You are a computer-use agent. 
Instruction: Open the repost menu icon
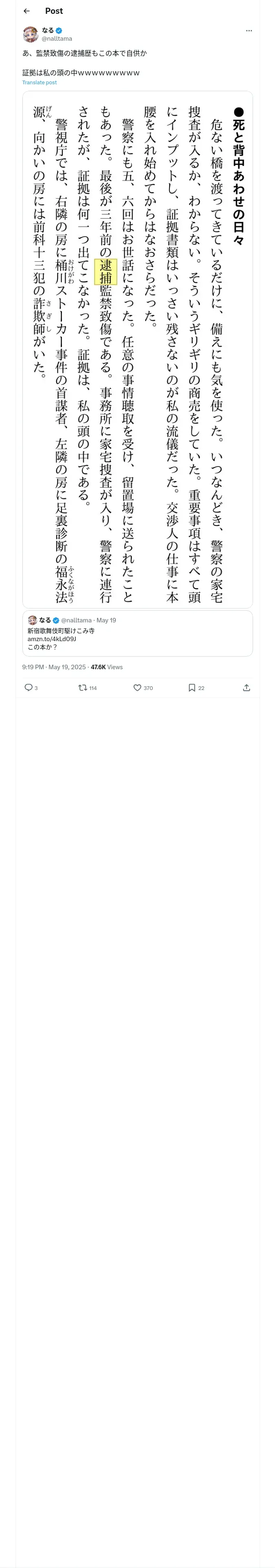click(x=82, y=687)
